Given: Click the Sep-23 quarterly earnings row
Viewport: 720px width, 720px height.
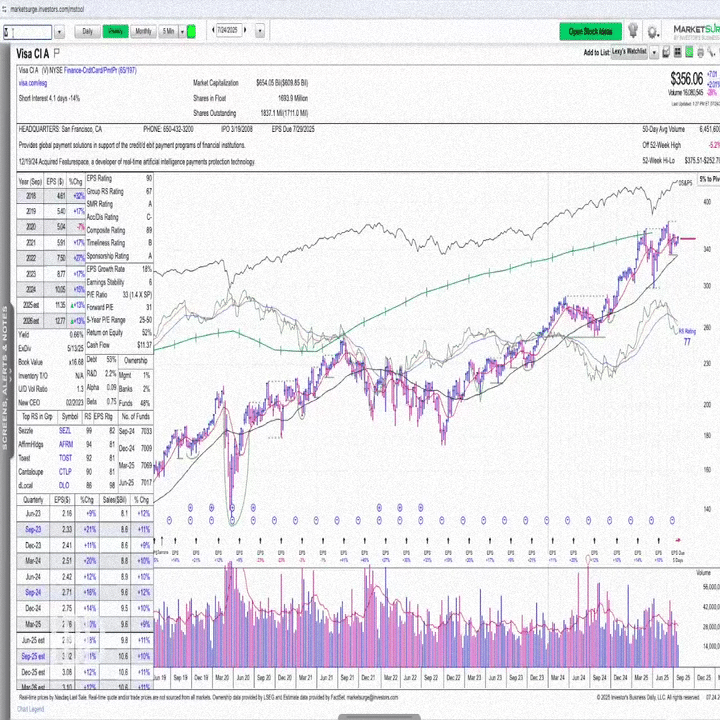Looking at the screenshot, I should pyautogui.click(x=84, y=529).
